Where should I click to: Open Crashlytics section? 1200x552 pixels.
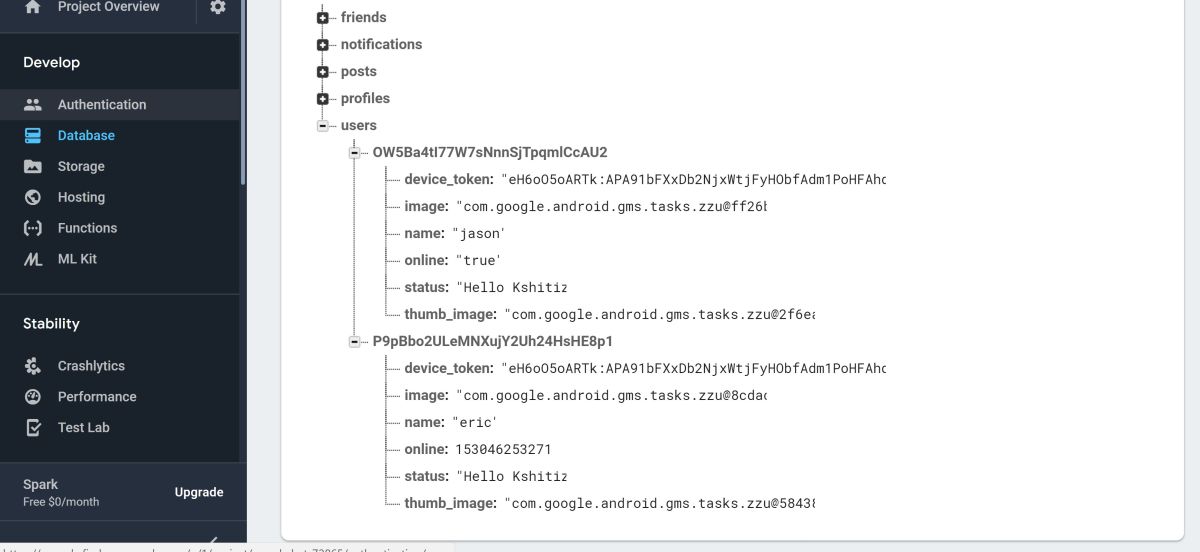point(91,366)
